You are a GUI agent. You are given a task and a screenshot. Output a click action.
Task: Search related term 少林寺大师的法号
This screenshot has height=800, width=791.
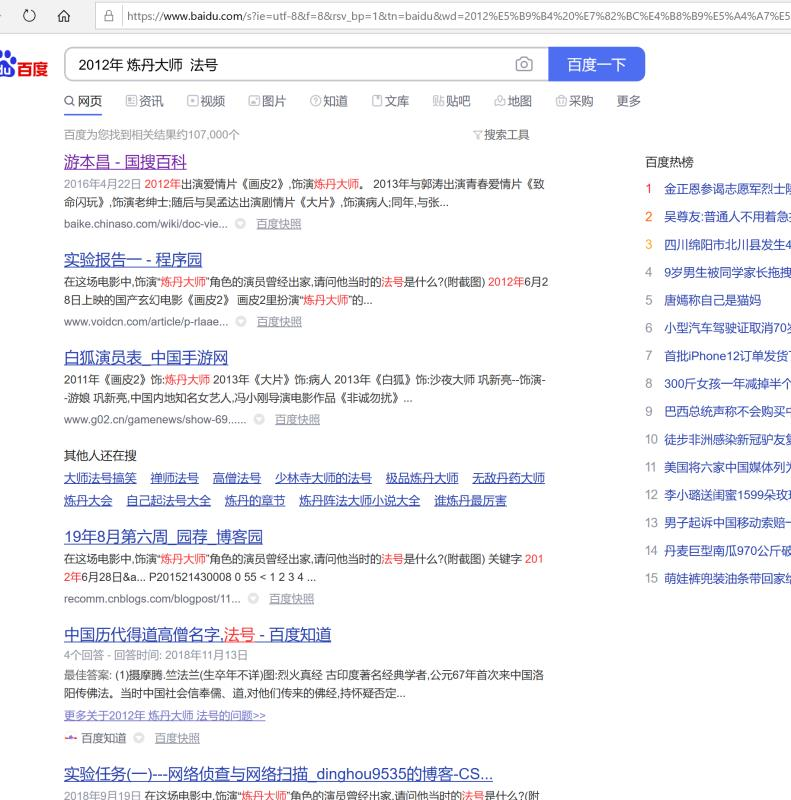coord(324,478)
